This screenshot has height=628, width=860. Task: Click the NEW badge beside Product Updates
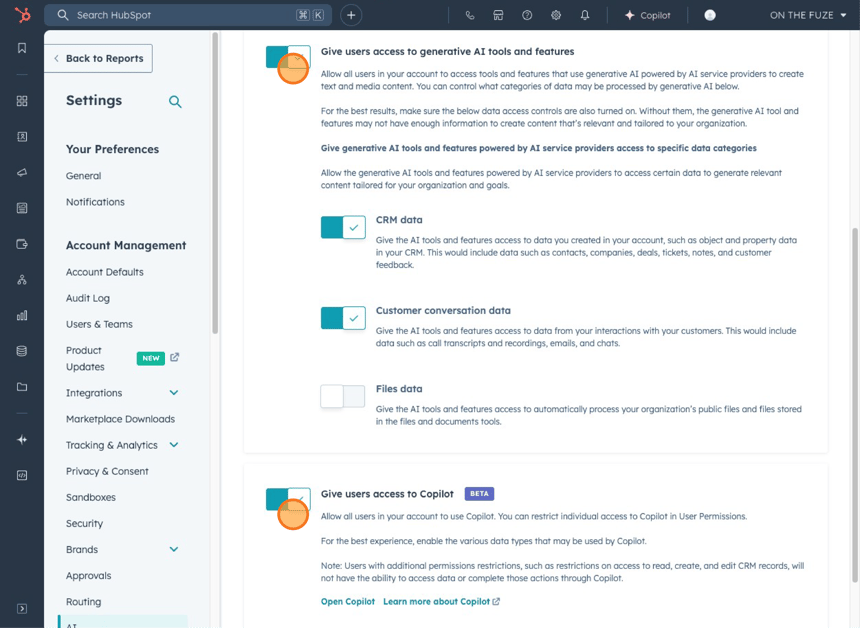coord(151,358)
